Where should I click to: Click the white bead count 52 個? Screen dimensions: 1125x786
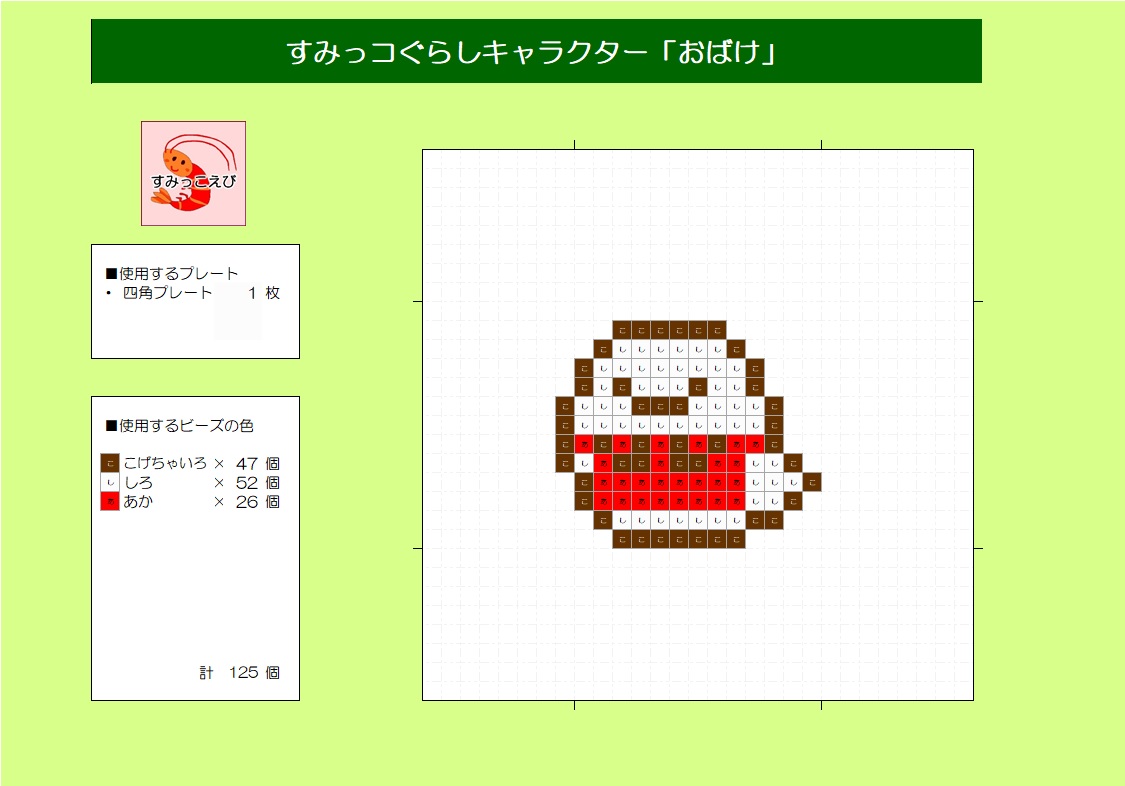click(x=258, y=483)
